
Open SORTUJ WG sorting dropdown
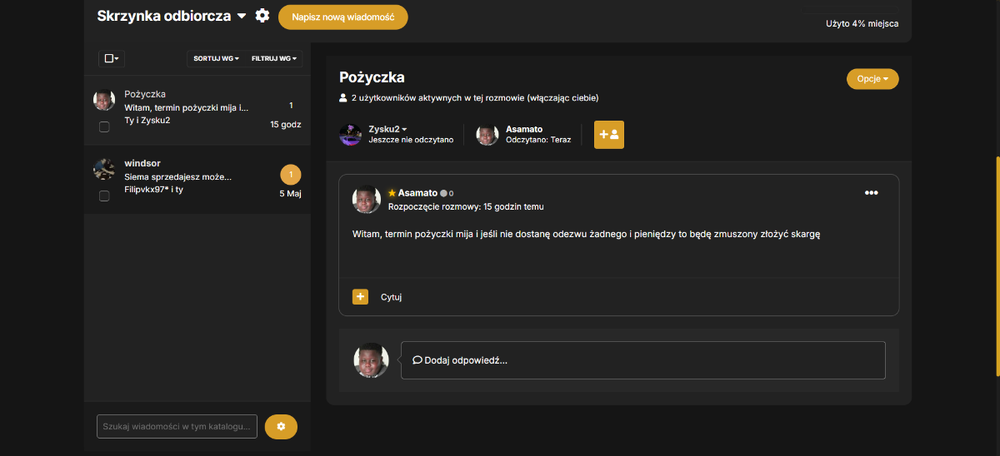216,59
